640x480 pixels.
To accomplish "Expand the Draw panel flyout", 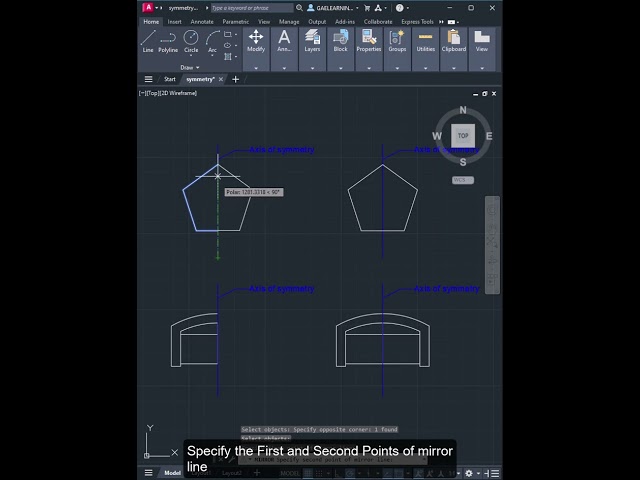I will pyautogui.click(x=190, y=67).
